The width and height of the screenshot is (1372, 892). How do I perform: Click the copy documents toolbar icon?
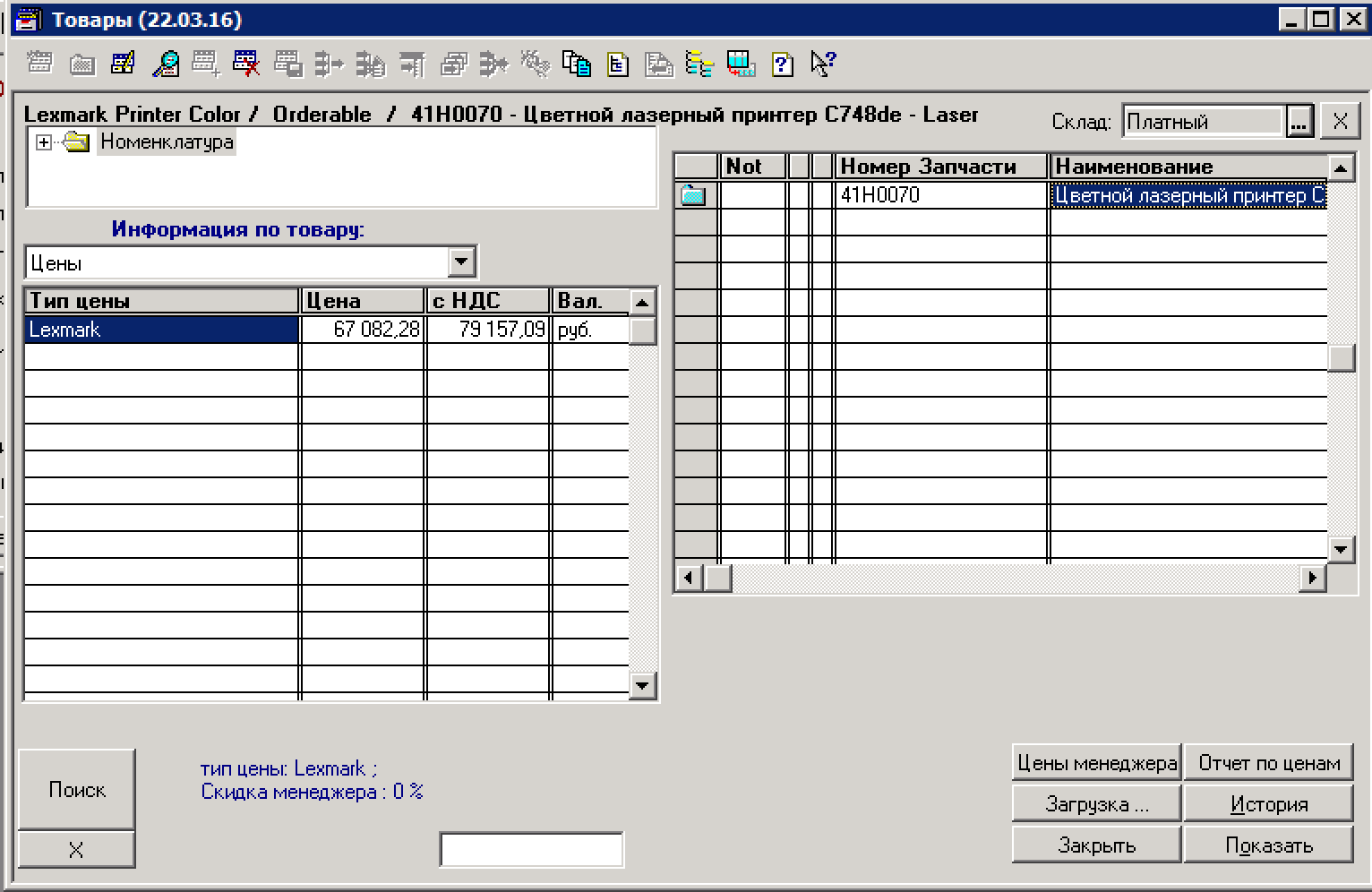coord(576,64)
